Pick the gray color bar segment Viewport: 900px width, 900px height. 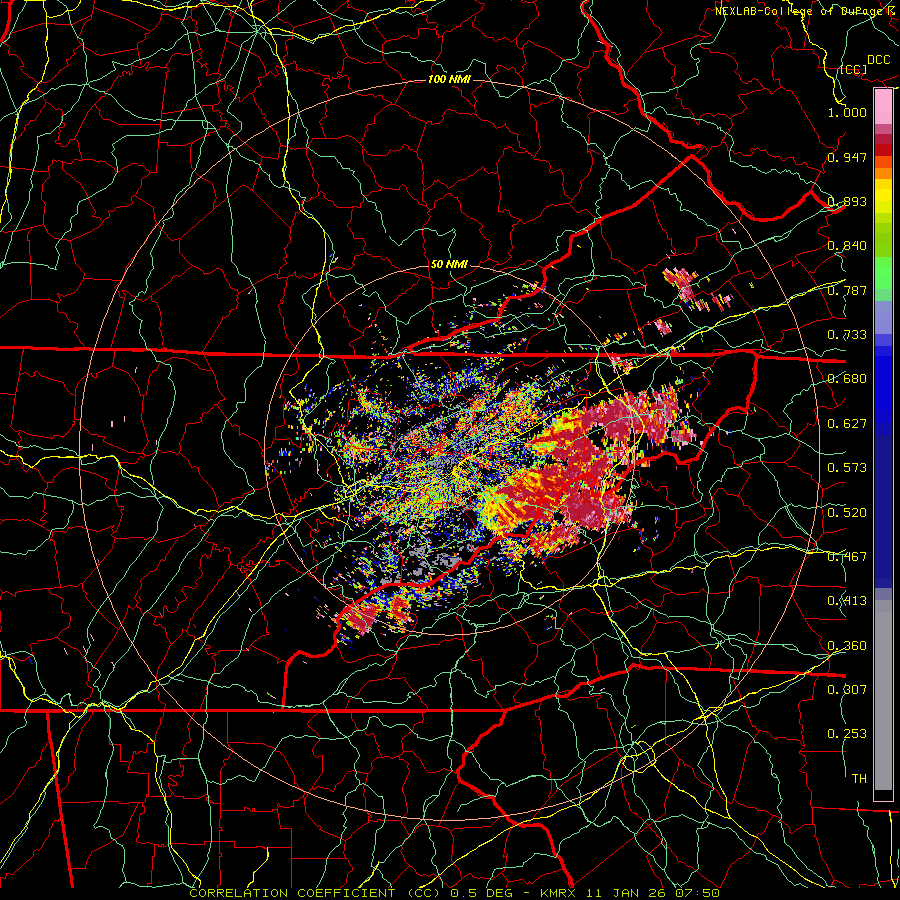[883, 695]
